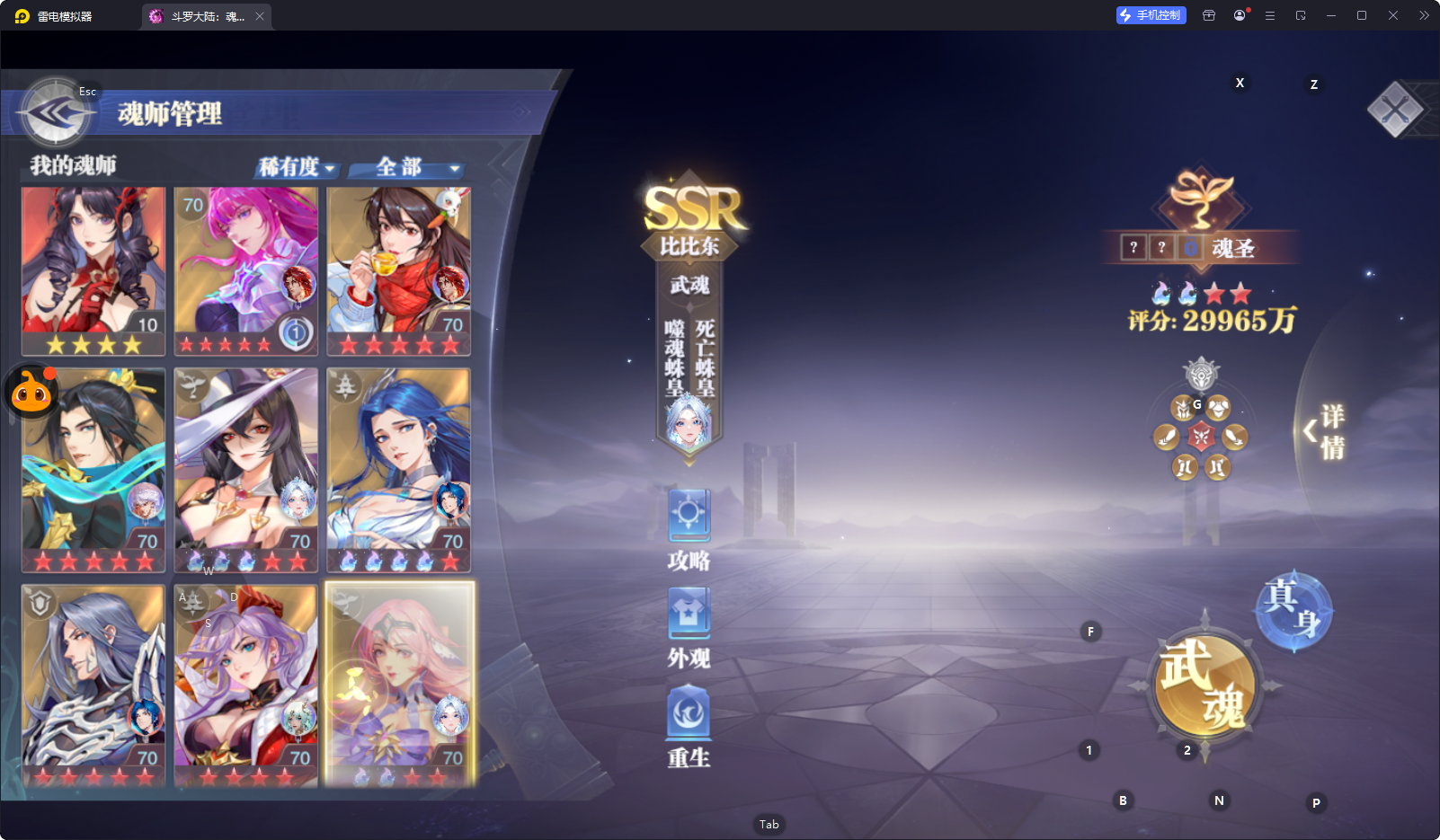The height and width of the screenshot is (840, 1440).
Task: Select the blue-haired woman hero card
Action: coord(399,470)
